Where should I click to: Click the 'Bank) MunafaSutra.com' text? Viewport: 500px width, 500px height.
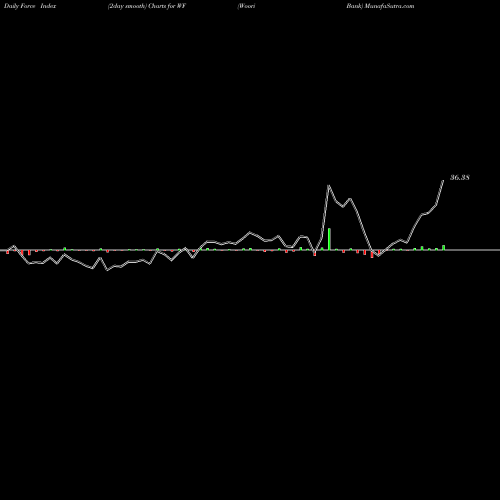point(380,6)
